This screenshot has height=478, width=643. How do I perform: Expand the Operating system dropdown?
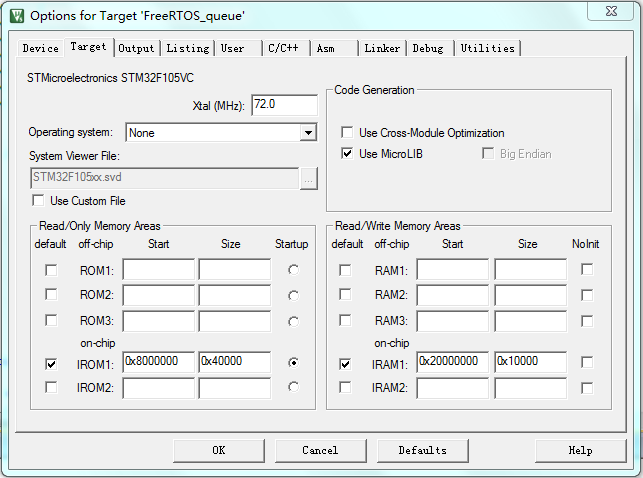pyautogui.click(x=308, y=133)
